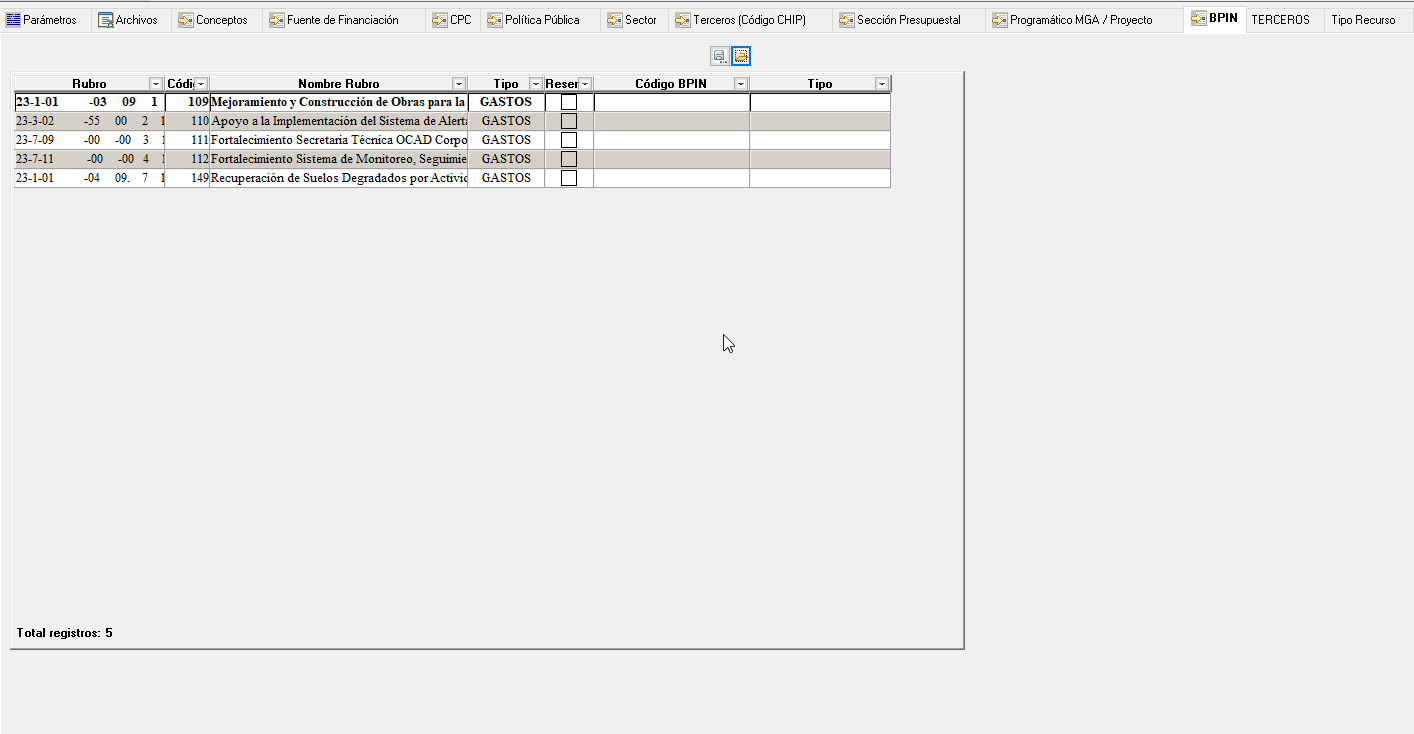Select rubro code 23-1-01 in row 149
The height and width of the screenshot is (734, 1414).
click(x=35, y=178)
